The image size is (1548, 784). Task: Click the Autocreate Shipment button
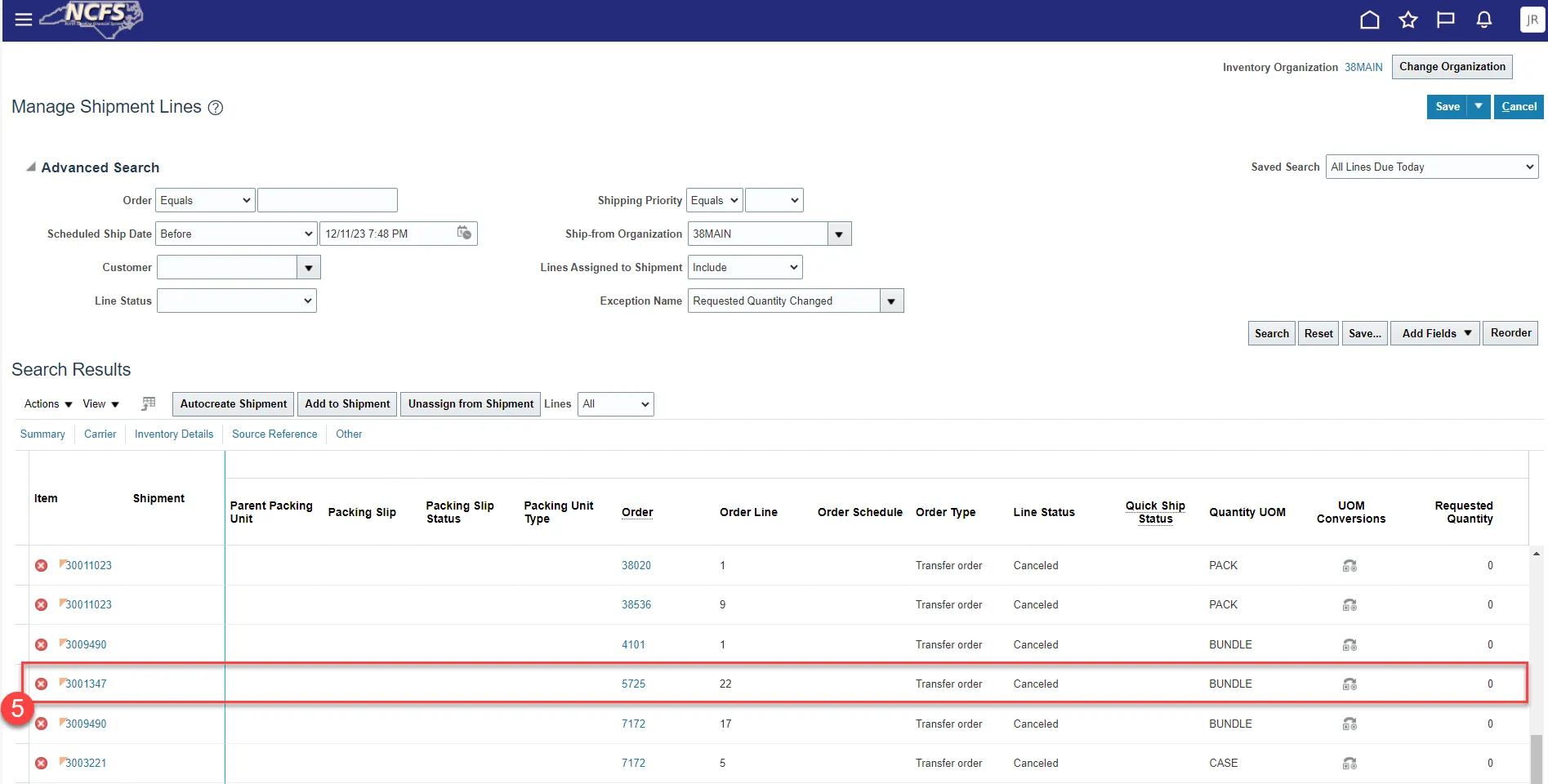pos(234,404)
